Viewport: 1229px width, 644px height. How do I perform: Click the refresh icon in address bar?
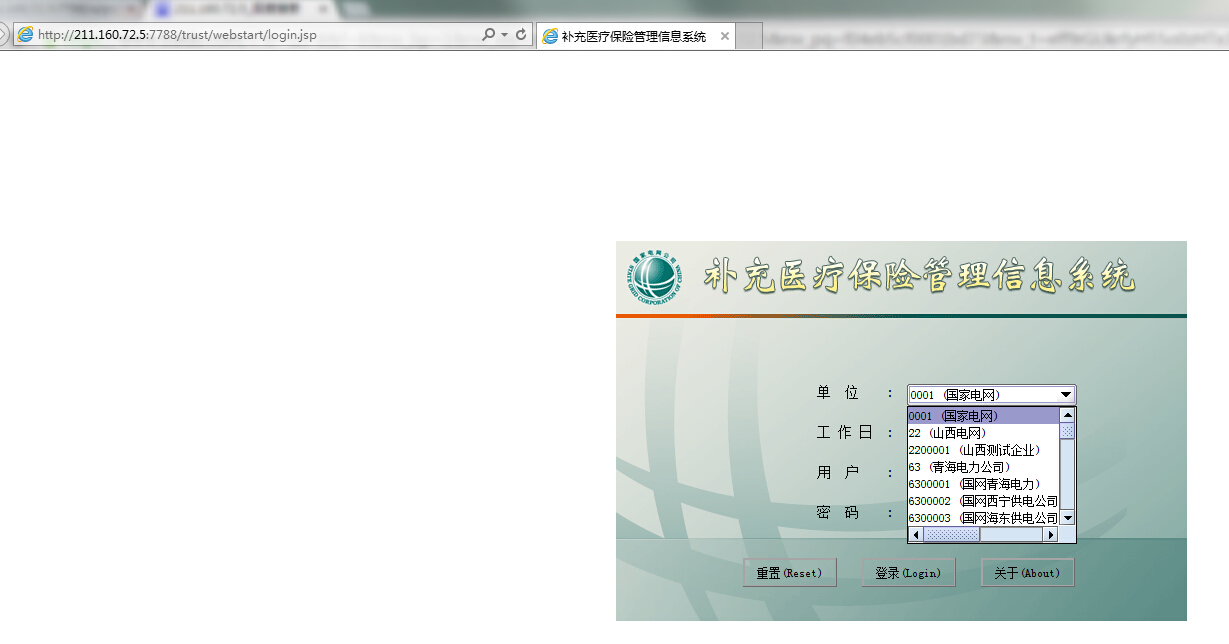521,34
